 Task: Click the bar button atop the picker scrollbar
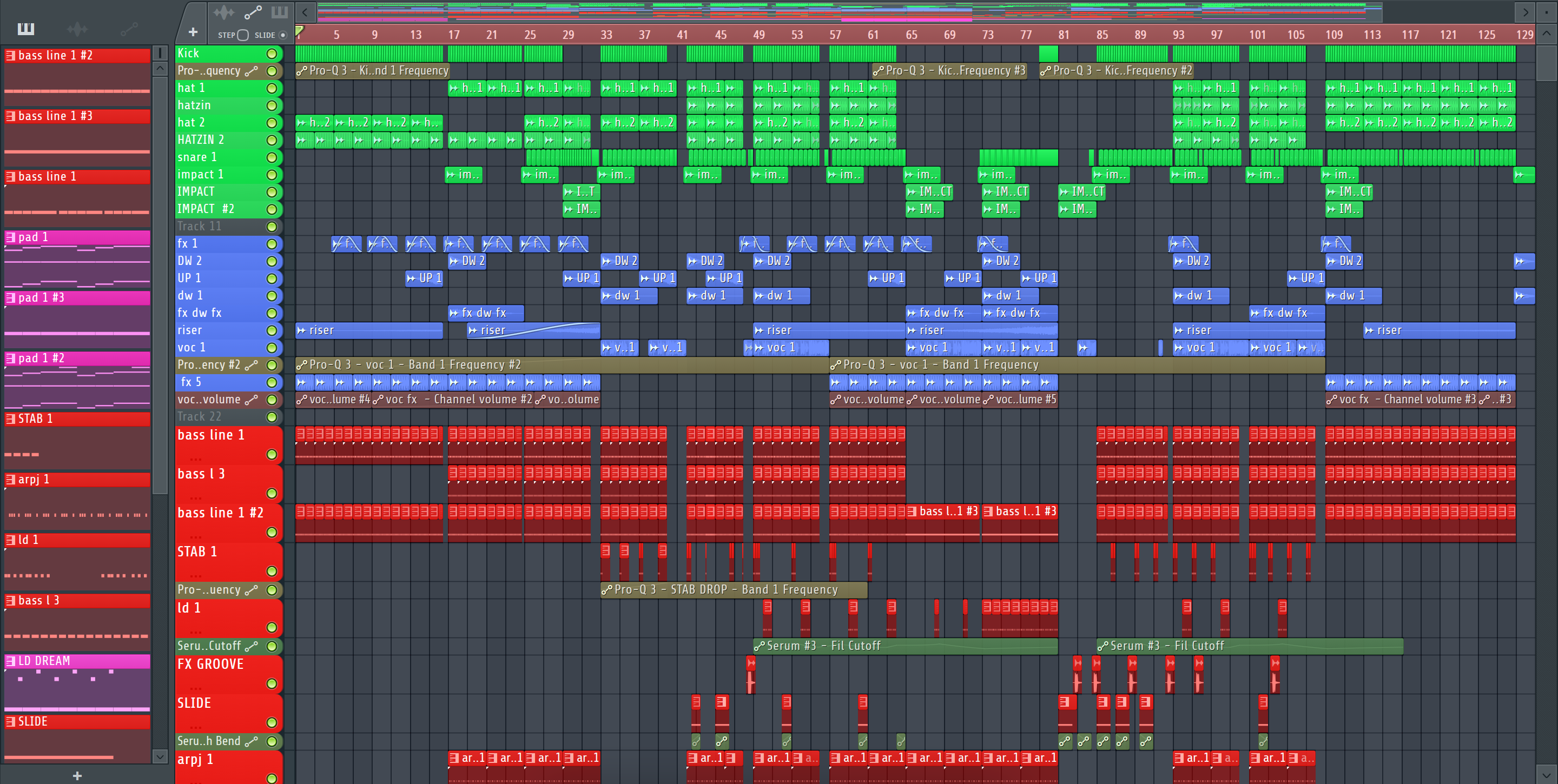point(160,53)
